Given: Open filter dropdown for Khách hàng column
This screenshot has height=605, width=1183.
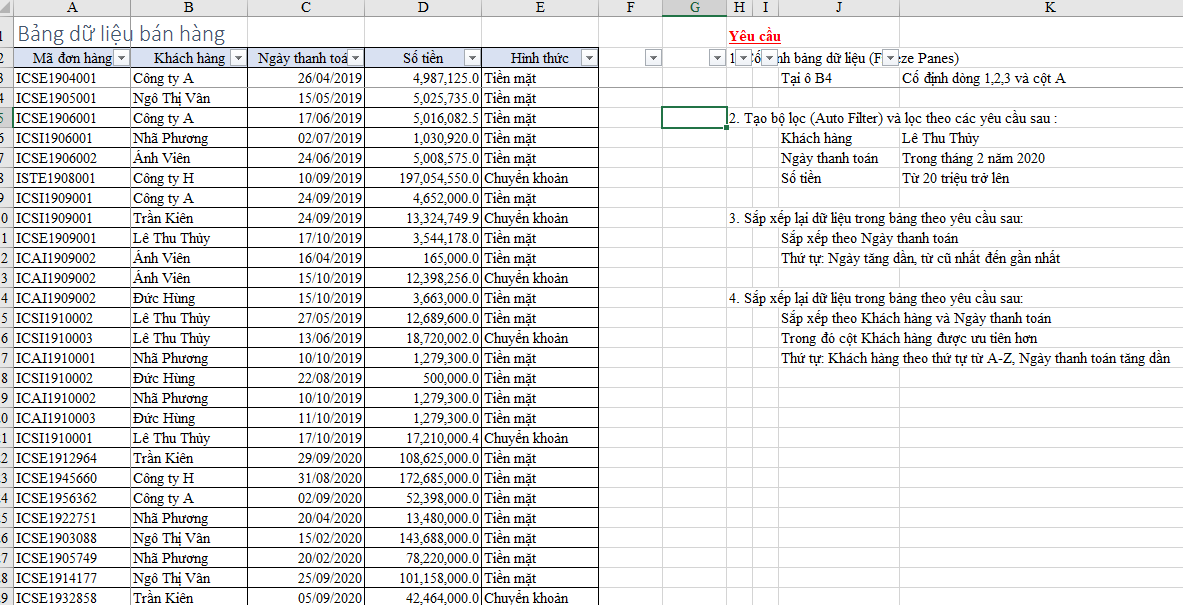Looking at the screenshot, I should (x=238, y=58).
